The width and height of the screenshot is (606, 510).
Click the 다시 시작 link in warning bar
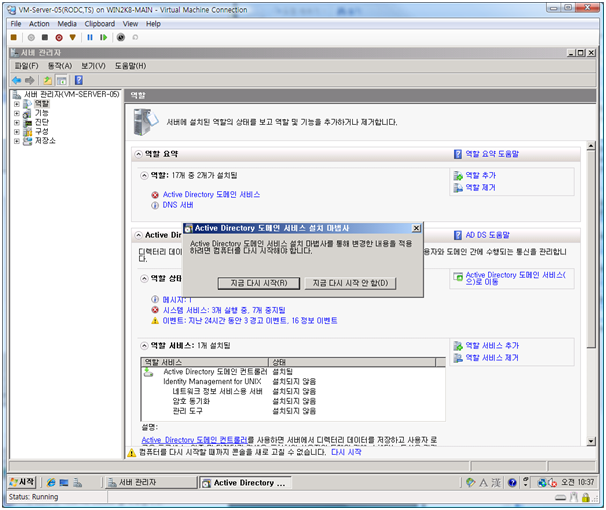tap(346, 452)
